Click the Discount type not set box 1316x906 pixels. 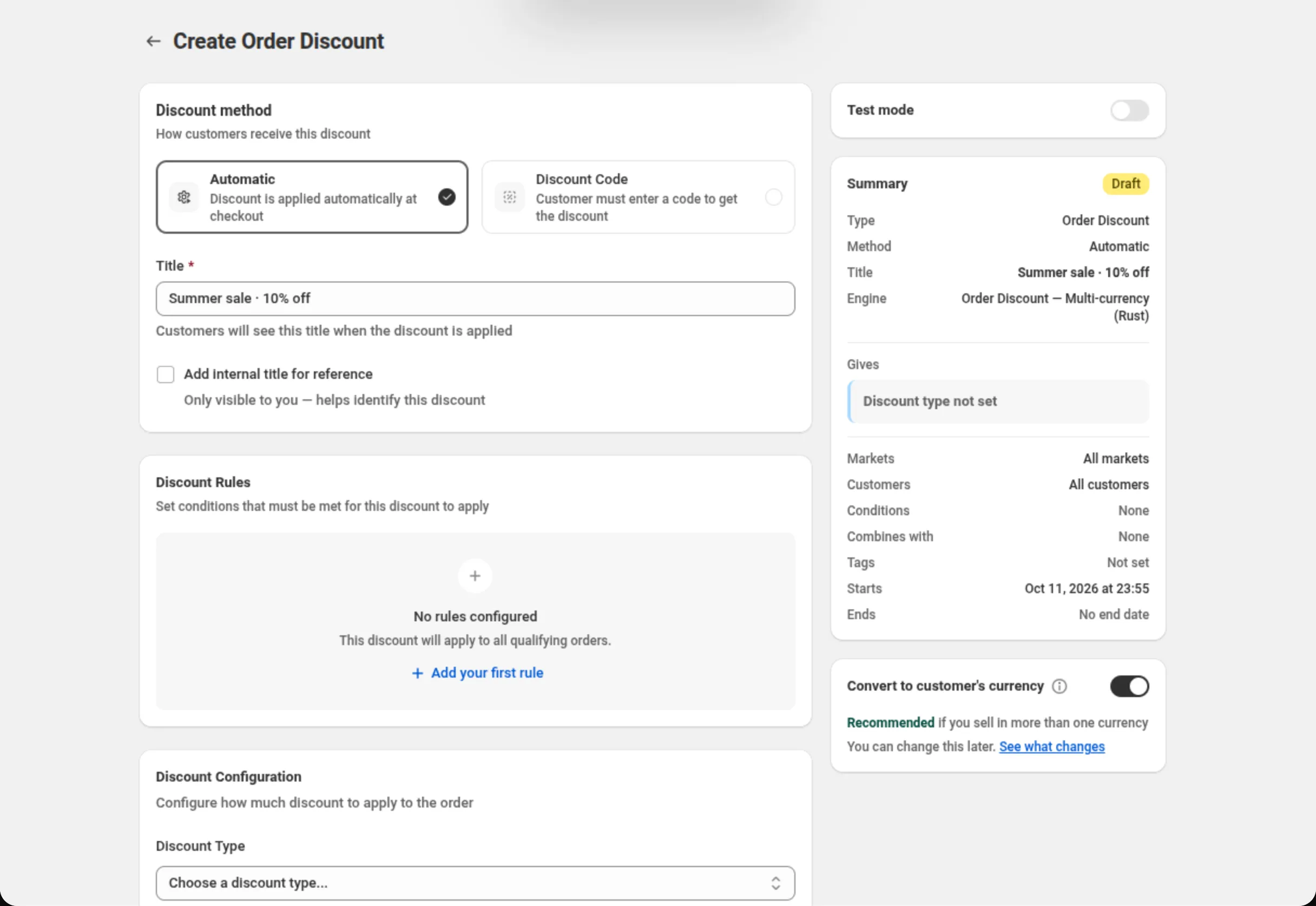point(998,402)
